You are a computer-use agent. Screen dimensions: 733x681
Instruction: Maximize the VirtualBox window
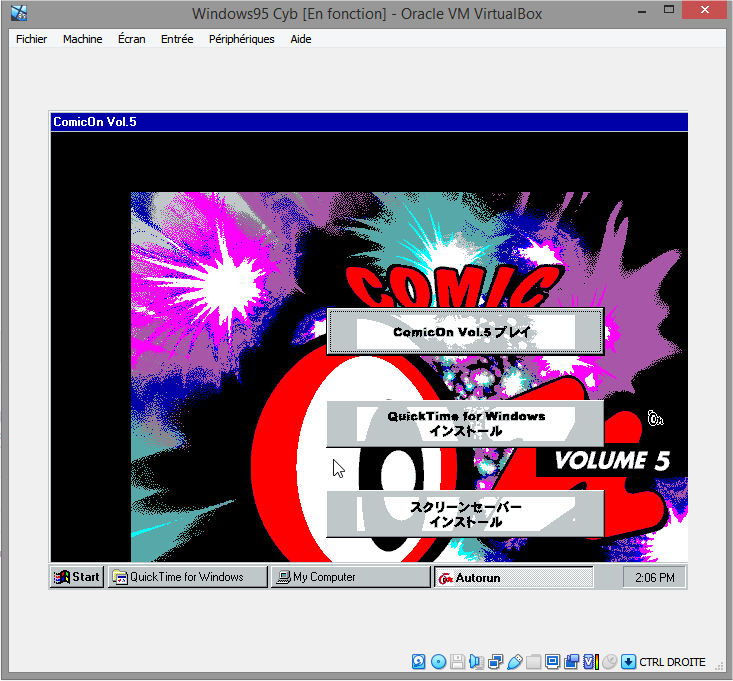coord(669,10)
